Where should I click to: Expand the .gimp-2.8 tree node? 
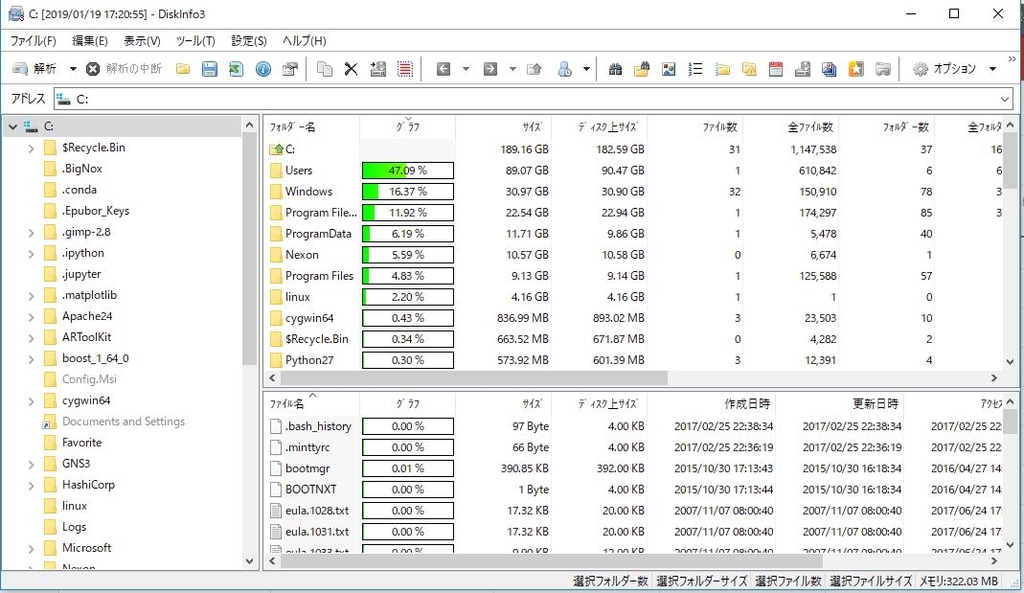(31, 232)
